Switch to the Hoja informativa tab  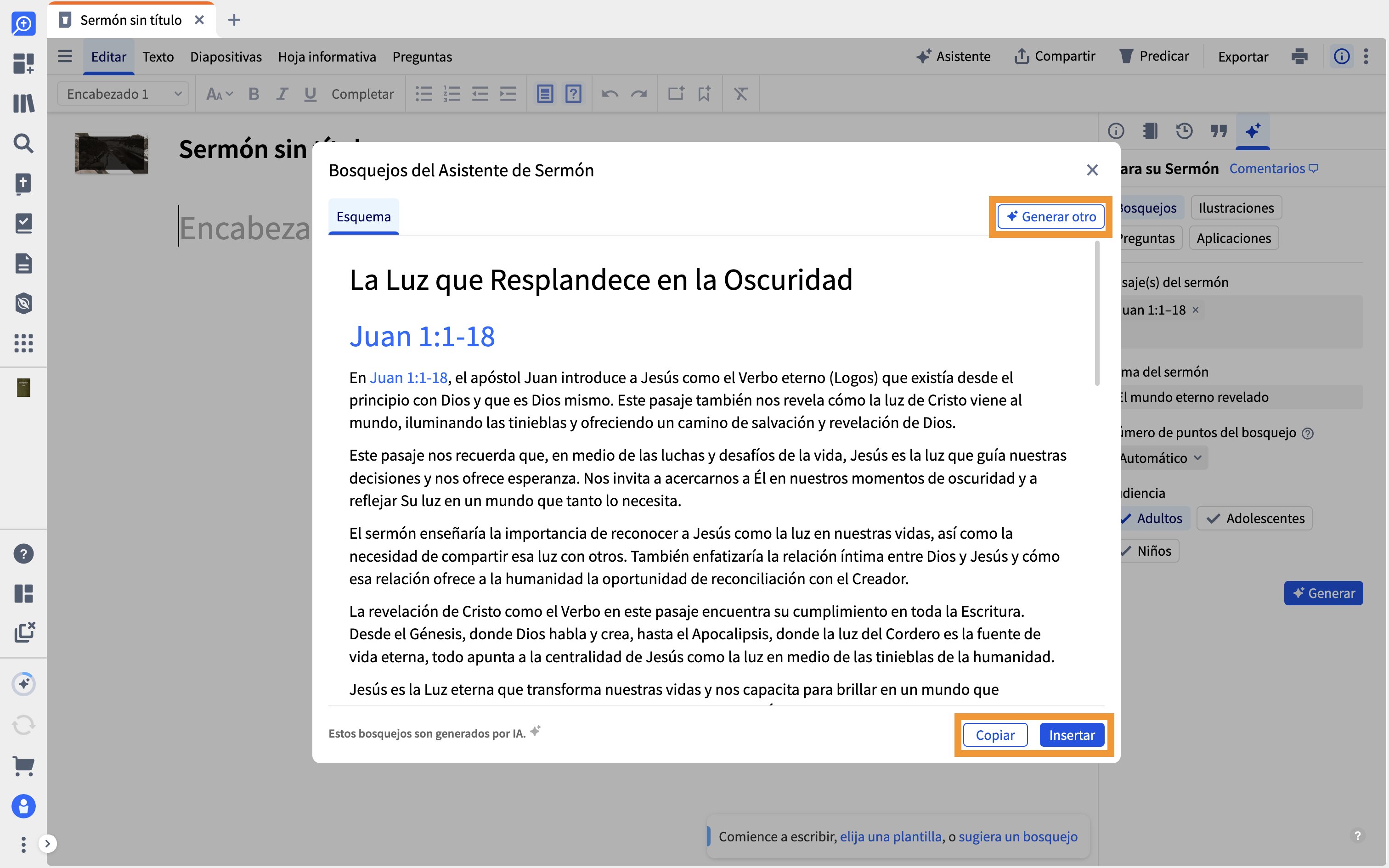pos(327,57)
